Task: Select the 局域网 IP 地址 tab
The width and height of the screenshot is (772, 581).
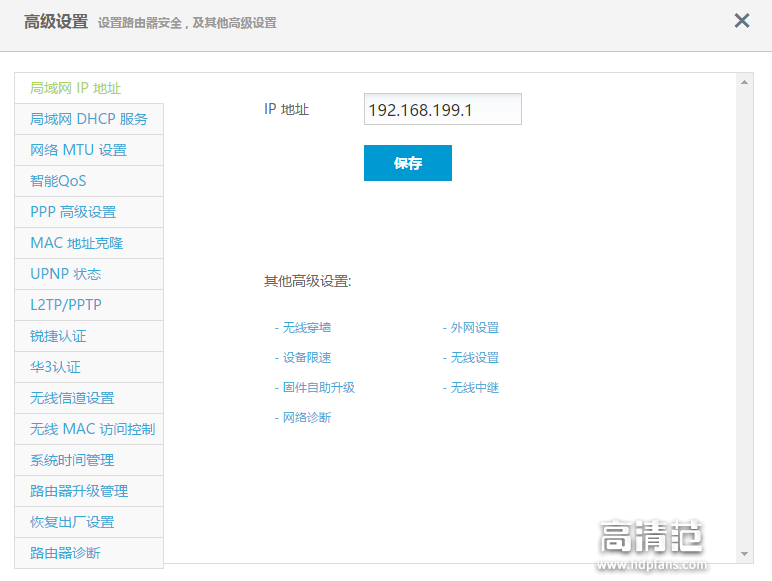Action: coord(89,88)
